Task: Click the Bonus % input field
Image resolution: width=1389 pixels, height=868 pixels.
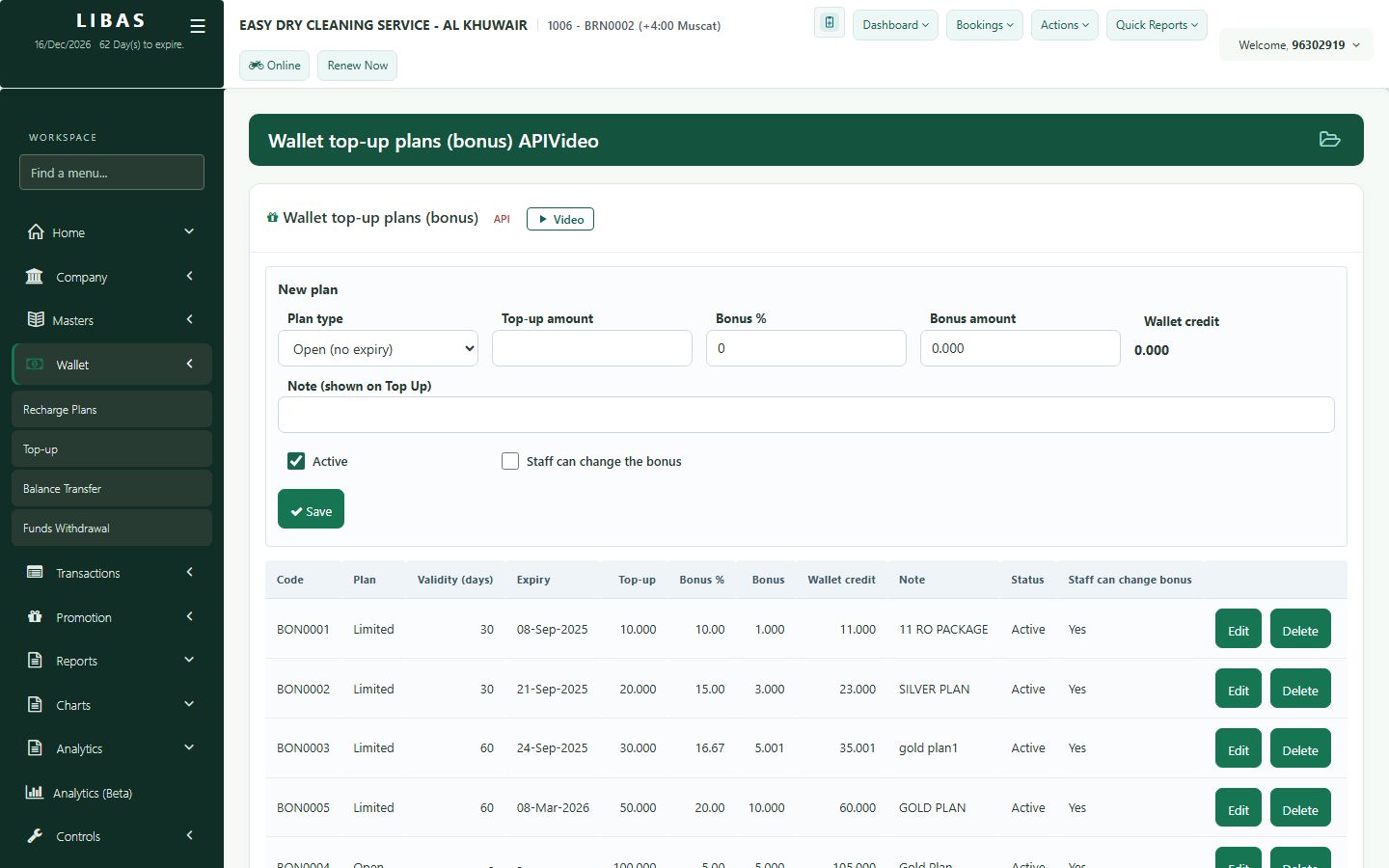Action: (806, 348)
